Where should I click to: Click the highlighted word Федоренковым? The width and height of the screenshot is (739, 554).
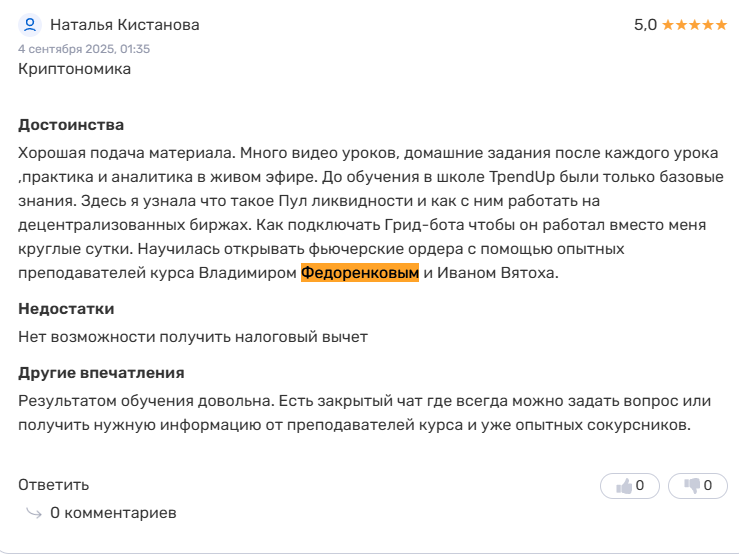coord(360,272)
